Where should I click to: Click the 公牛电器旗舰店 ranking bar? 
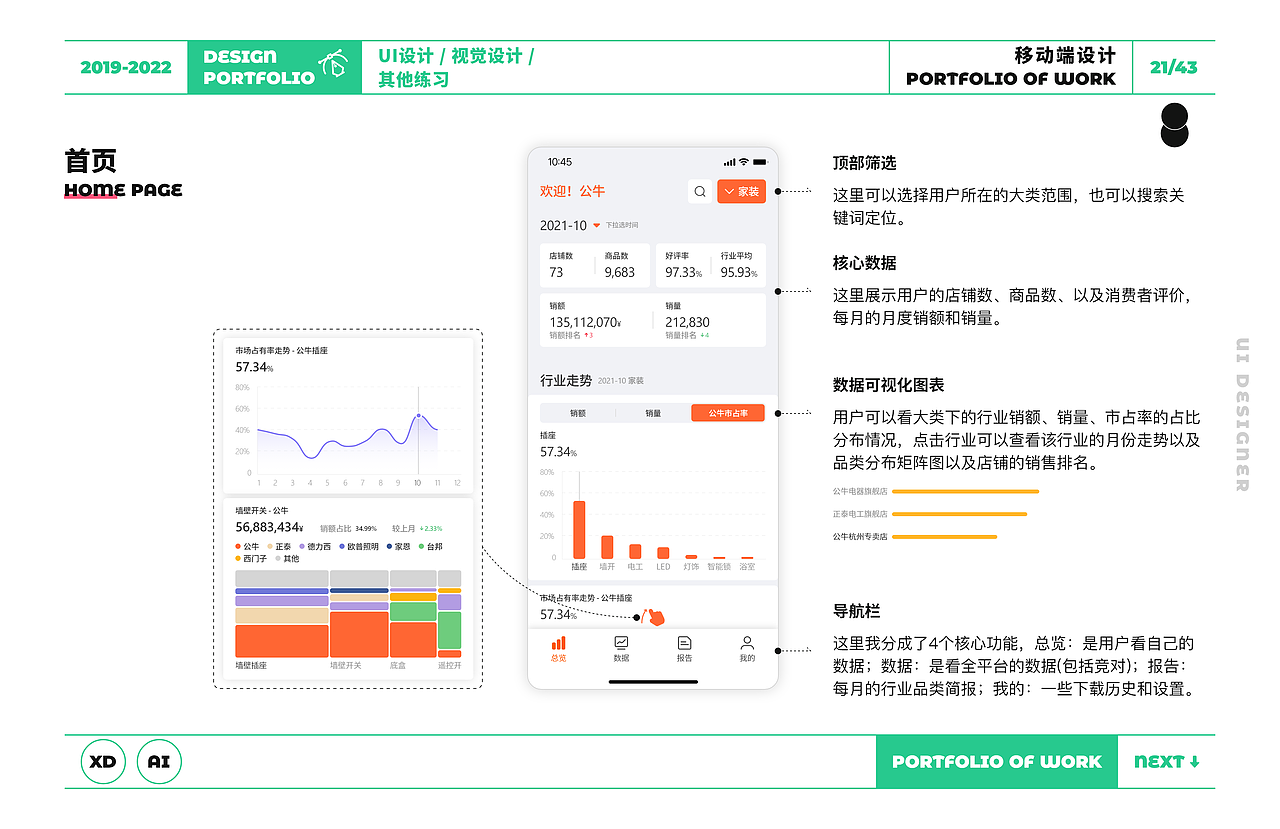click(x=965, y=491)
